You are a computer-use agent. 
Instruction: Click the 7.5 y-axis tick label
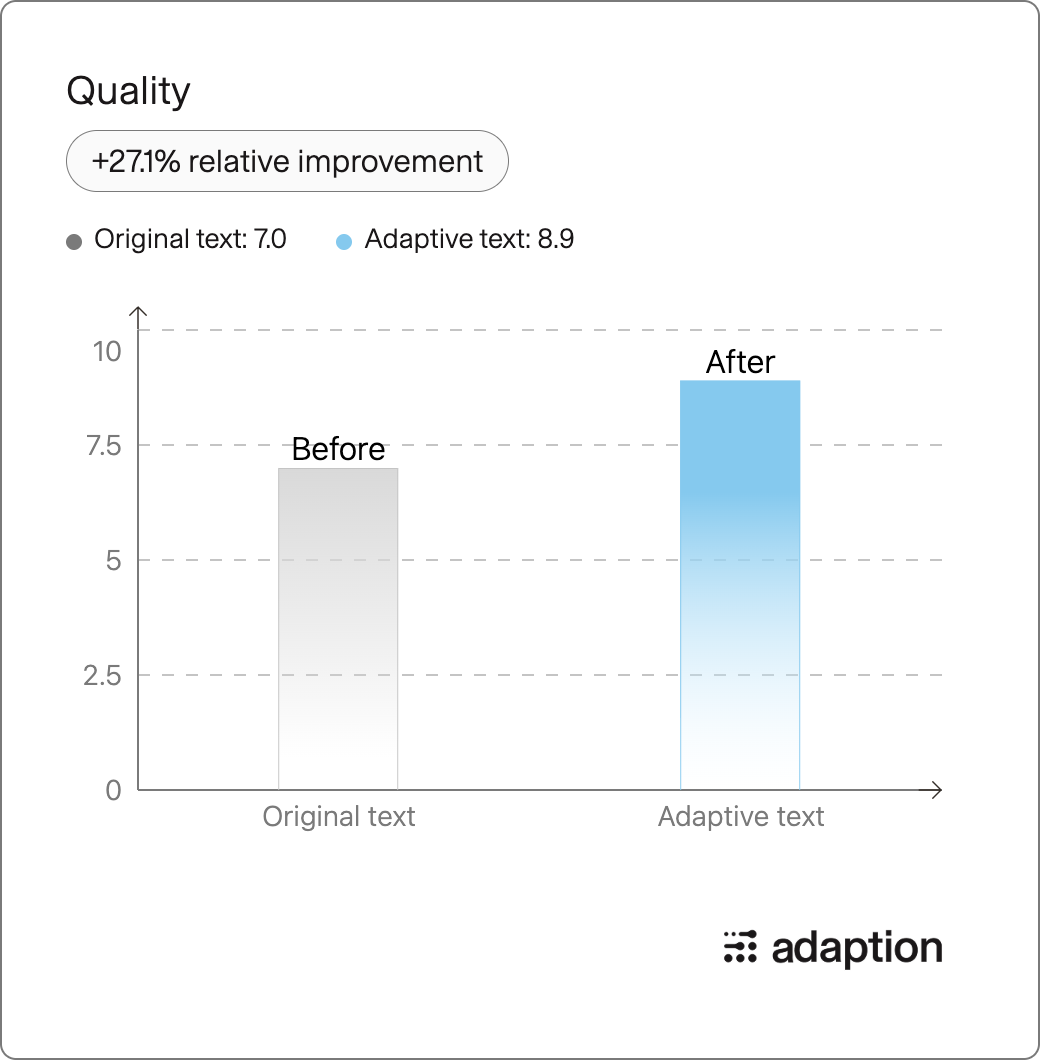pos(103,446)
